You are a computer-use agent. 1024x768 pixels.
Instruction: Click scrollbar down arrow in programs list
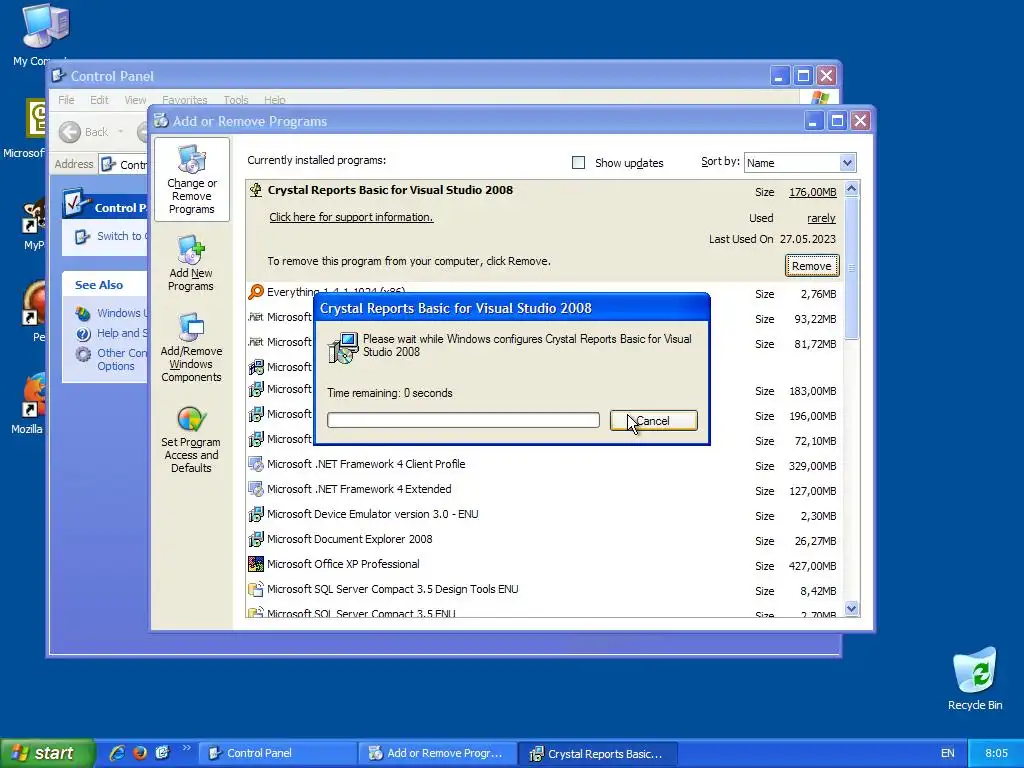(851, 609)
